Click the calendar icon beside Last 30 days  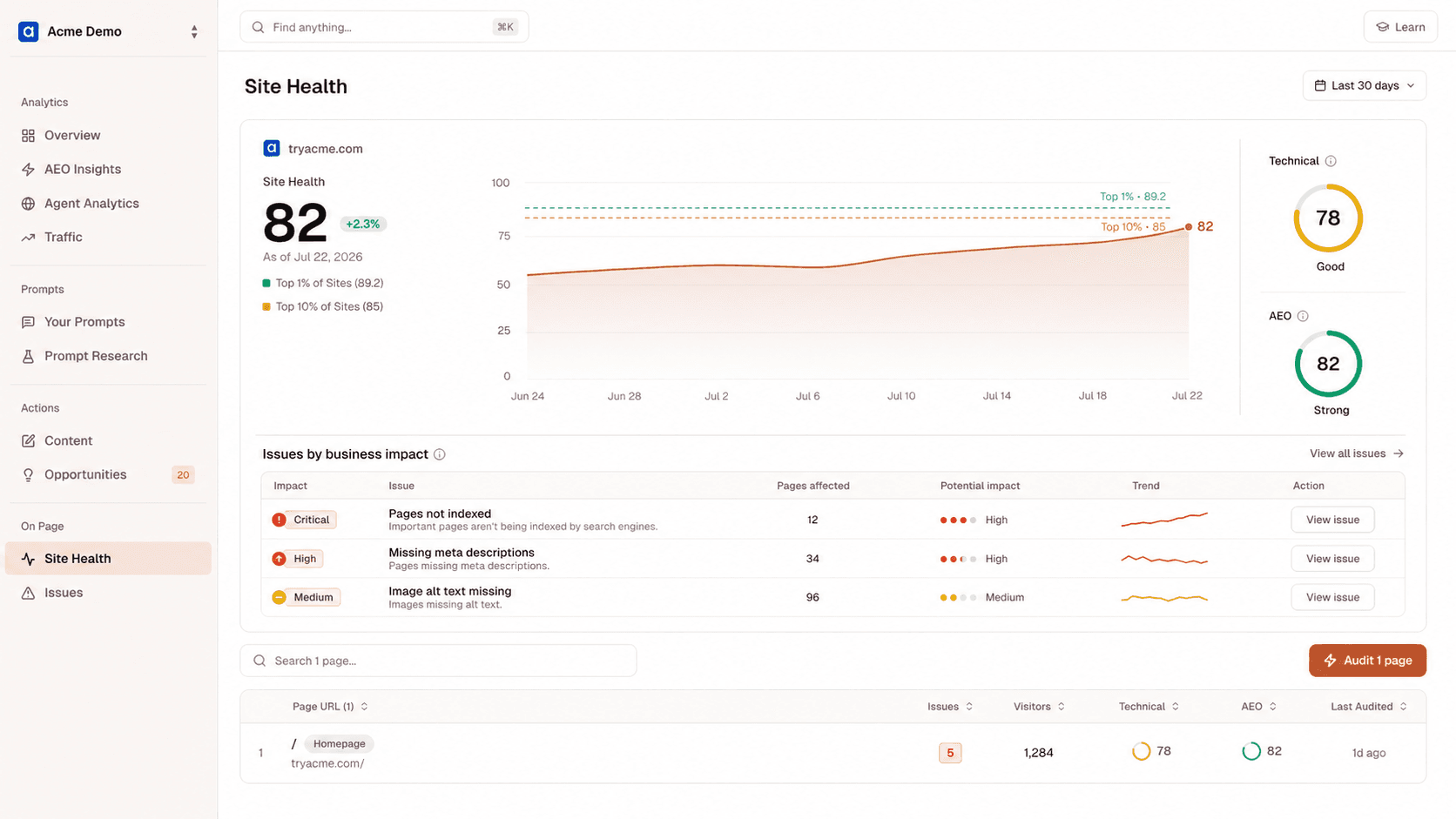coord(1320,85)
